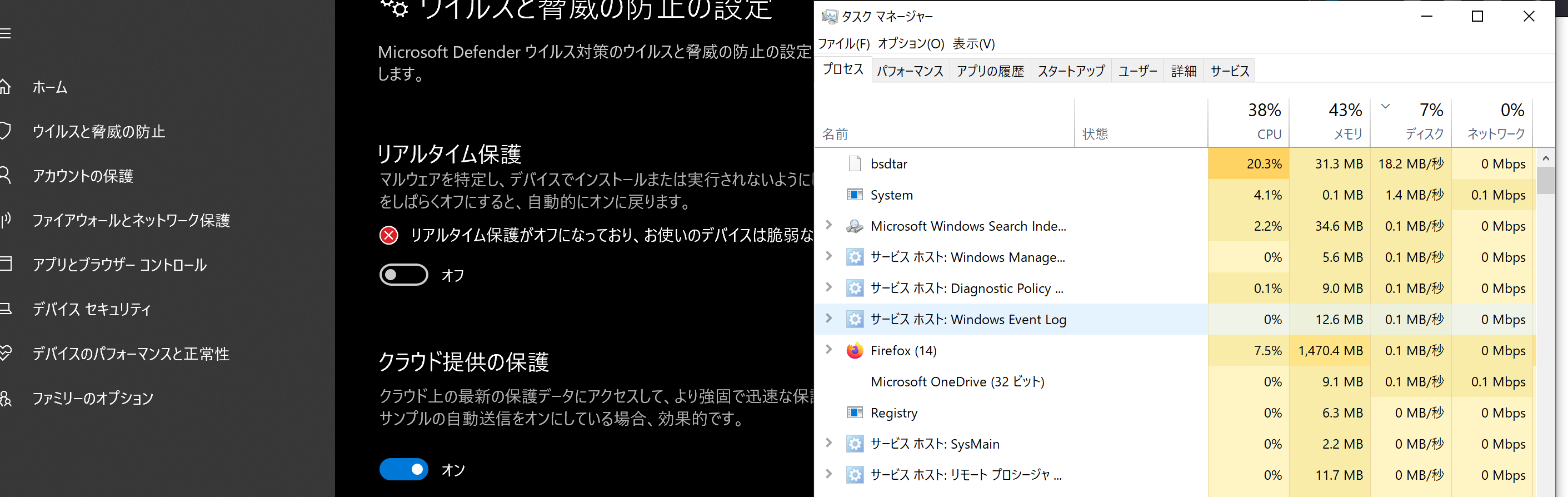
Task: Click the System process icon
Action: tap(855, 195)
